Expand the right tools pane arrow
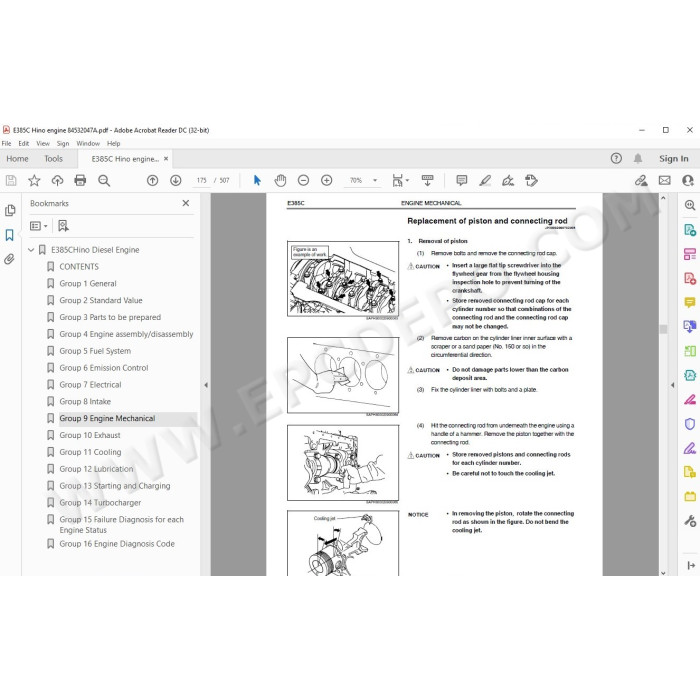The image size is (700, 700). click(672, 385)
